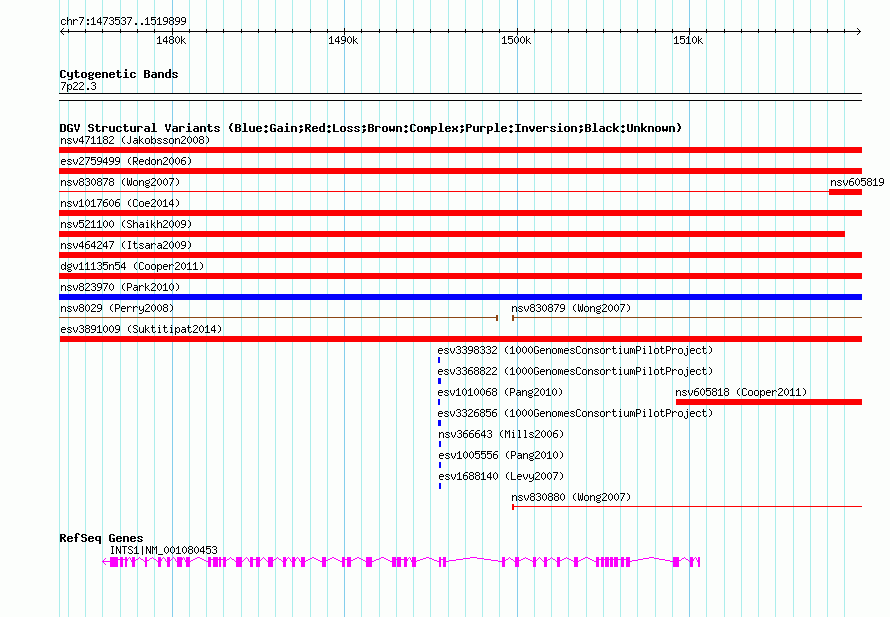Open variant nsv8029 (Perry2008) label
The height and width of the screenshot is (617, 890).
click(117, 308)
